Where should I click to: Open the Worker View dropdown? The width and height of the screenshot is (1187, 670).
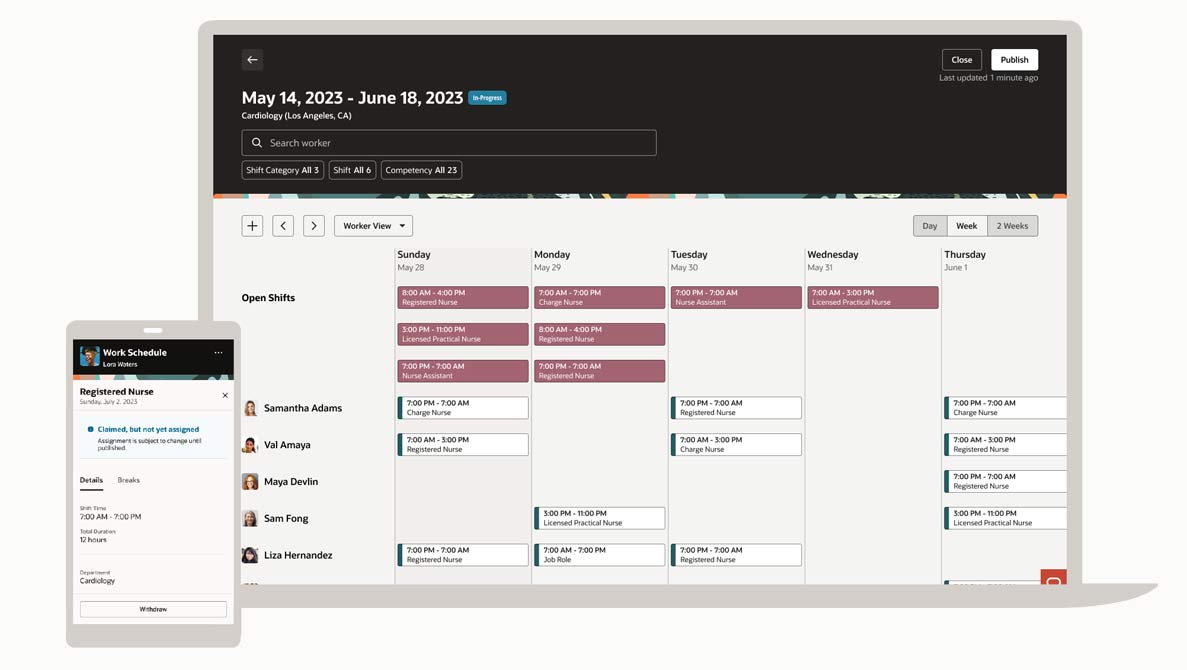pyautogui.click(x=373, y=226)
